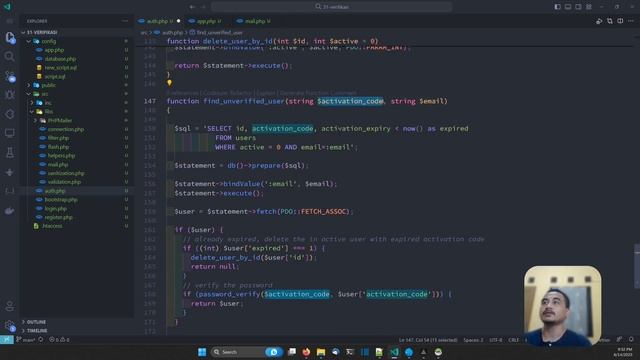This screenshot has height=360, width=640.
Task: Switch to the auth.php tab
Action: (159, 21)
